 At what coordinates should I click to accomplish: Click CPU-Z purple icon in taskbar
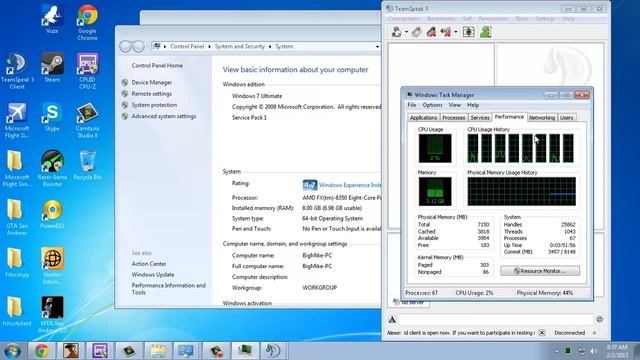tap(100, 351)
